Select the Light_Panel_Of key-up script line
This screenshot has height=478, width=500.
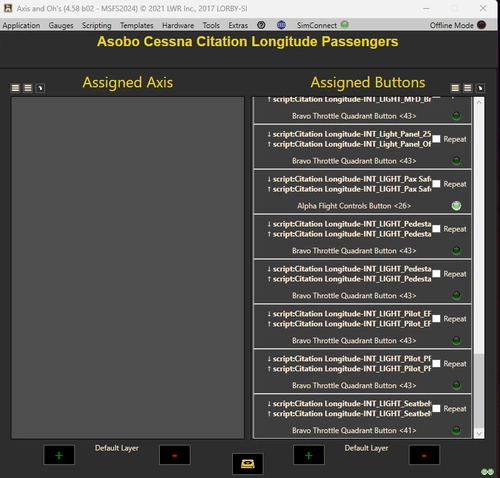pos(349,144)
